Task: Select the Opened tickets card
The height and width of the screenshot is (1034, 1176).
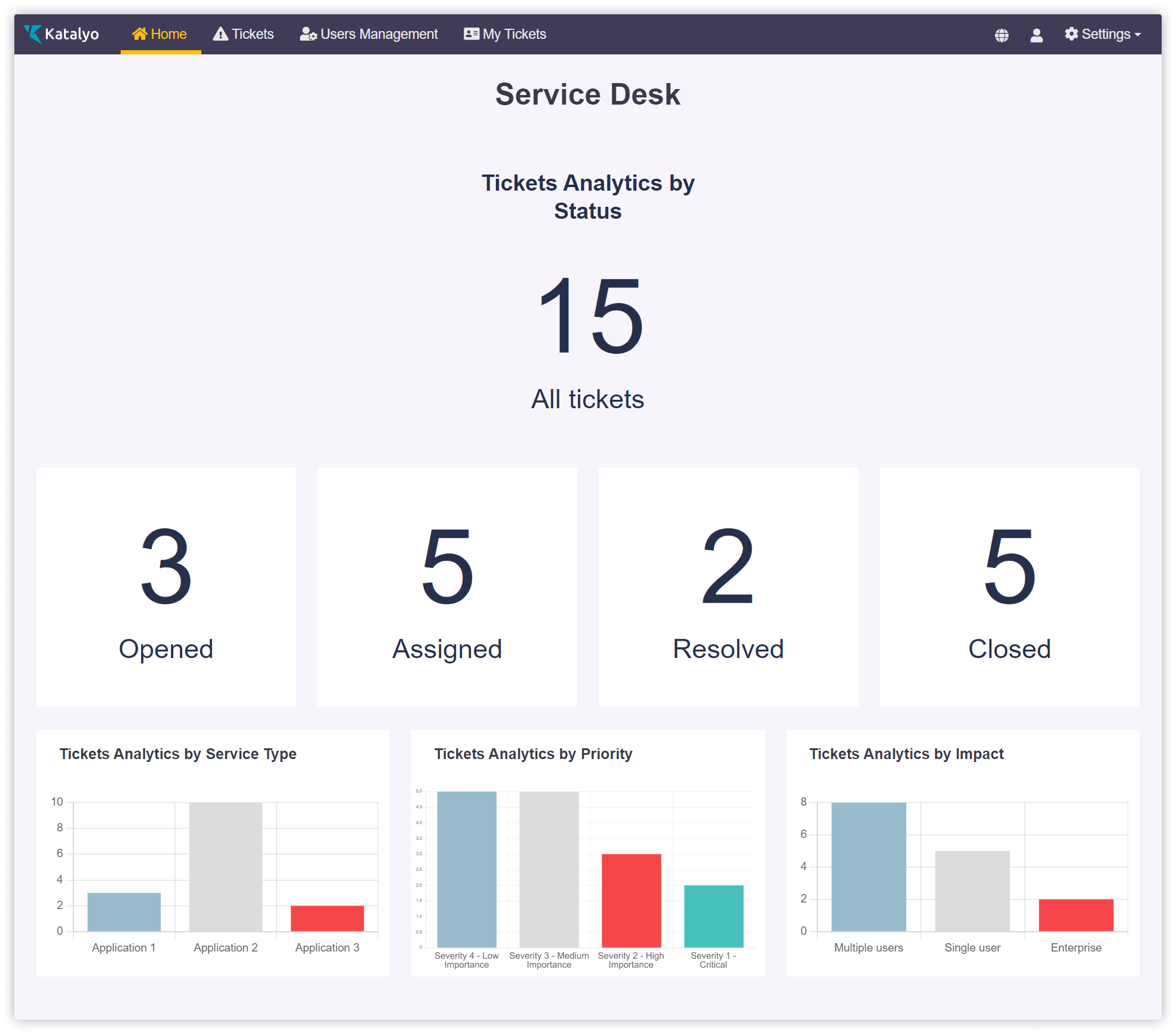Action: click(x=166, y=587)
